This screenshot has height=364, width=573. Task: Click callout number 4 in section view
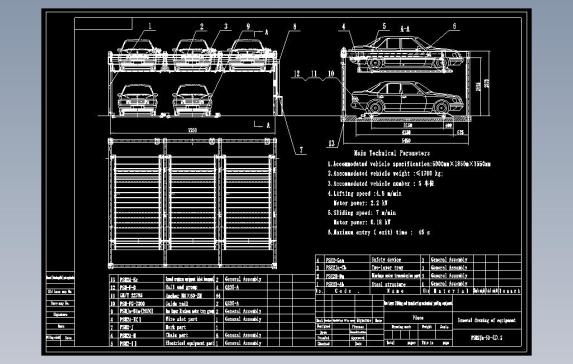pyautogui.click(x=344, y=26)
